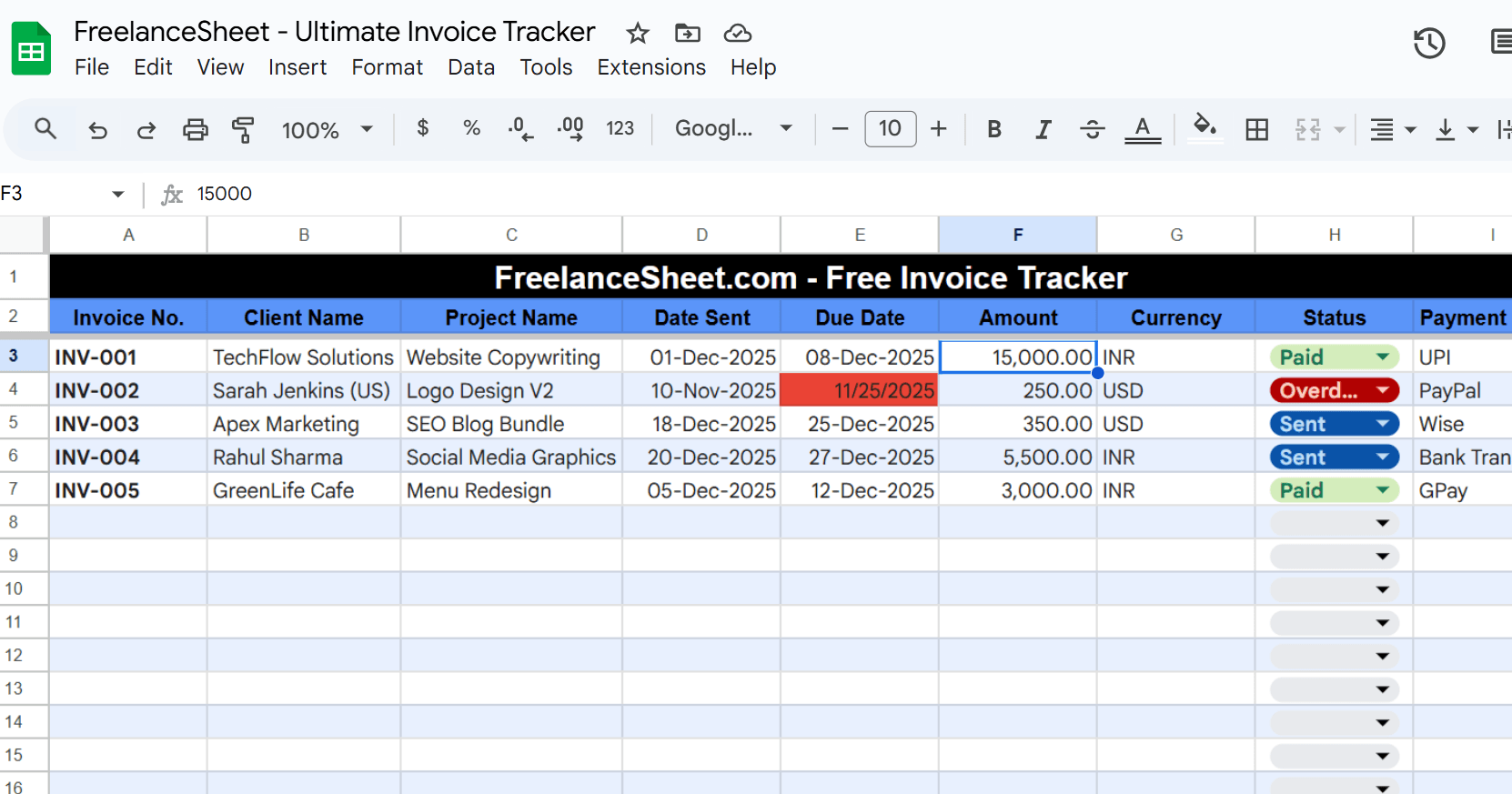Click the merge cells icon
This screenshot has width=1512, height=794.
[x=1308, y=129]
